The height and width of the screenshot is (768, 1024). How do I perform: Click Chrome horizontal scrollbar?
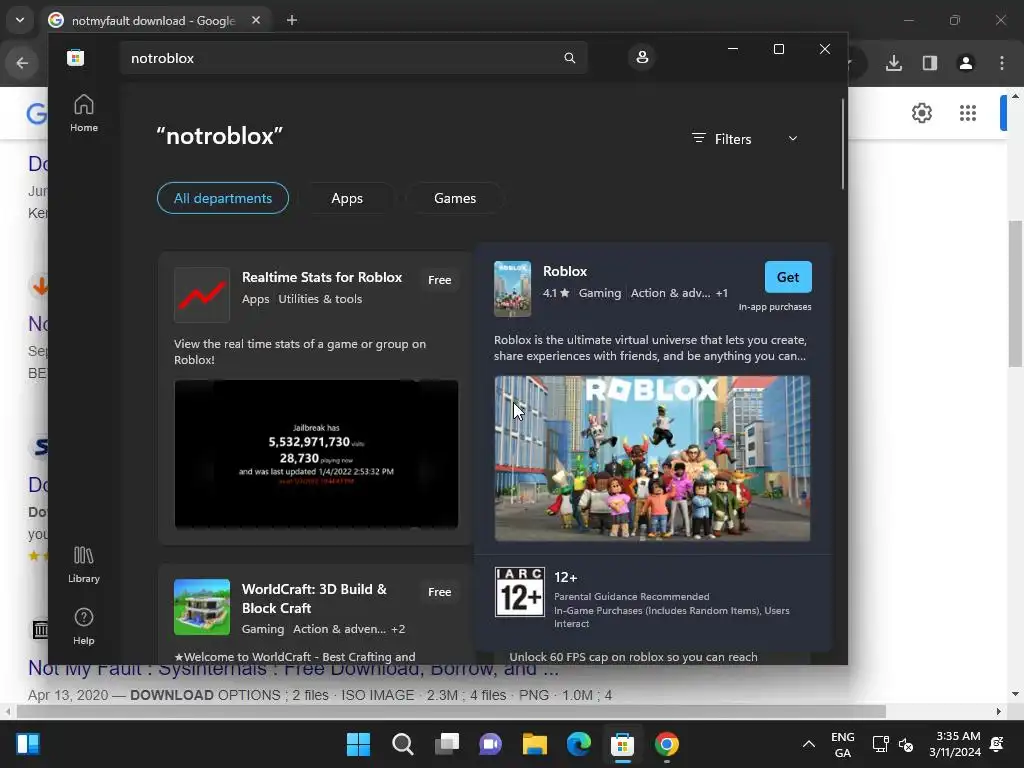pyautogui.click(x=451, y=711)
